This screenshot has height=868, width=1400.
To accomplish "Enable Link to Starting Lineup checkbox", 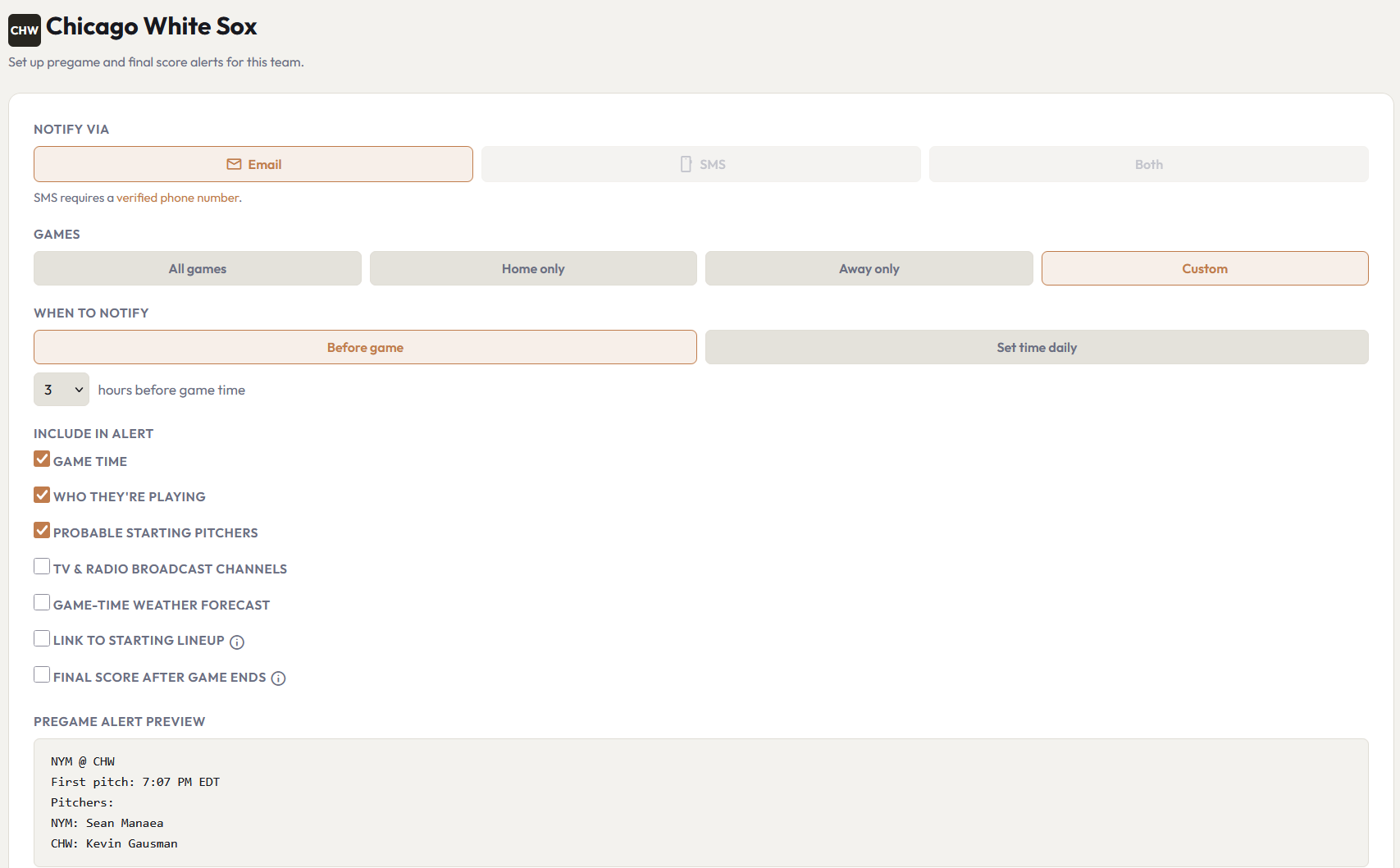I will pyautogui.click(x=42, y=638).
